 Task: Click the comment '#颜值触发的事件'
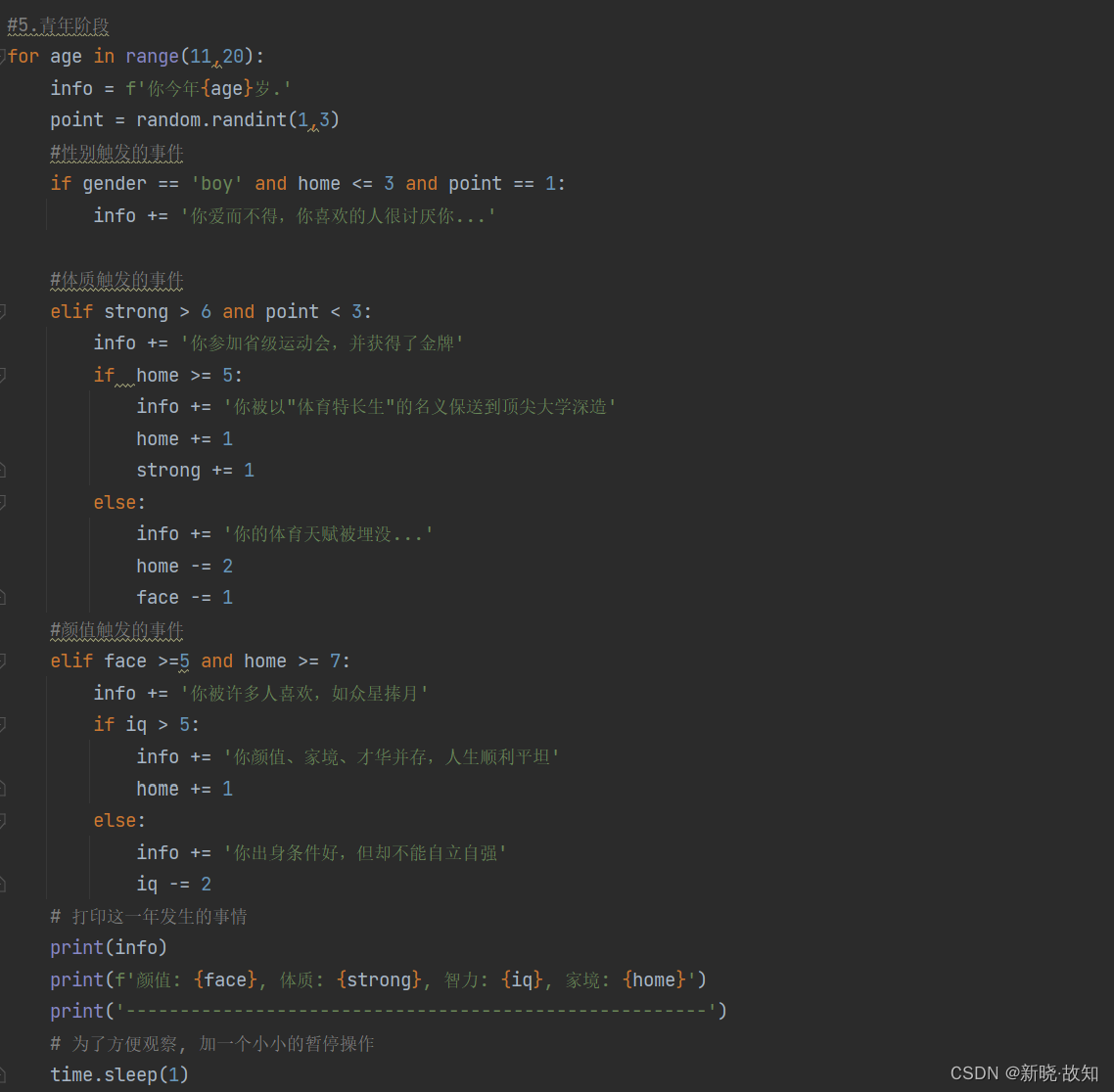(x=116, y=630)
